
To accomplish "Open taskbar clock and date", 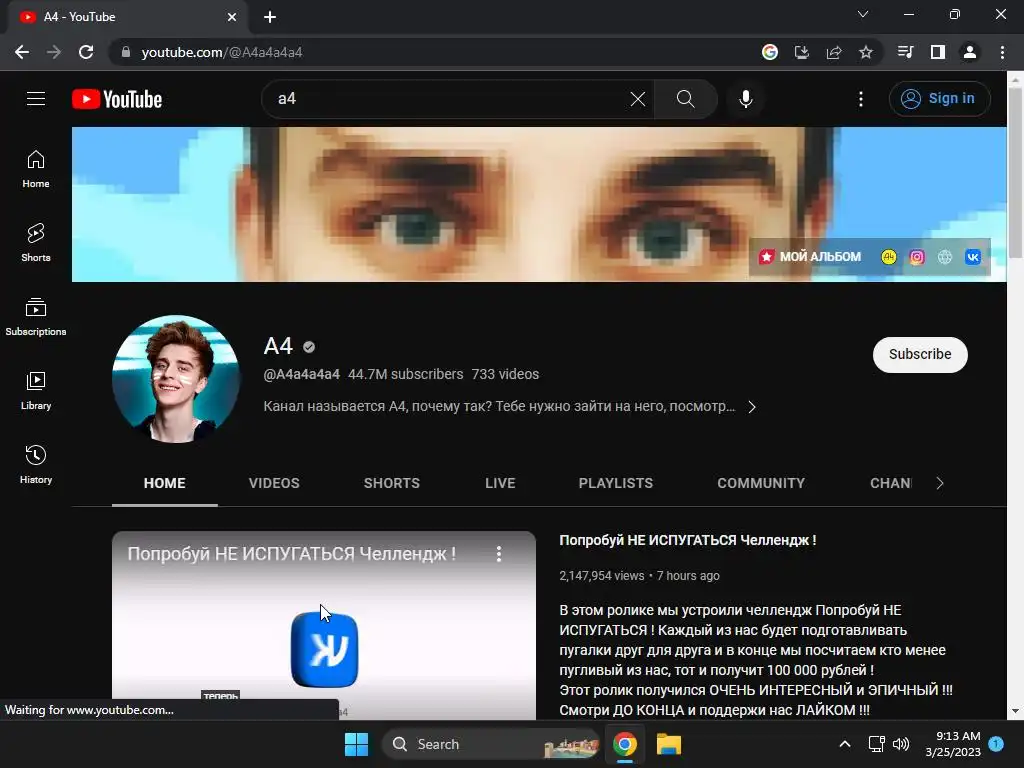I will click(953, 744).
